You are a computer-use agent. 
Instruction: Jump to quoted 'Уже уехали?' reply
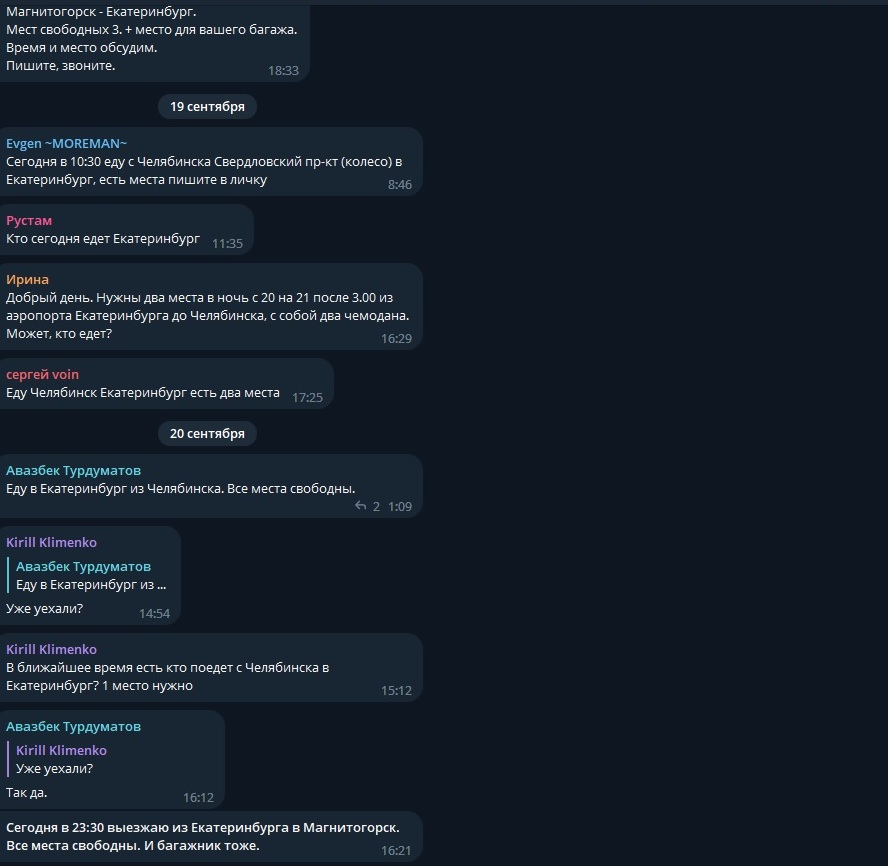click(x=57, y=759)
